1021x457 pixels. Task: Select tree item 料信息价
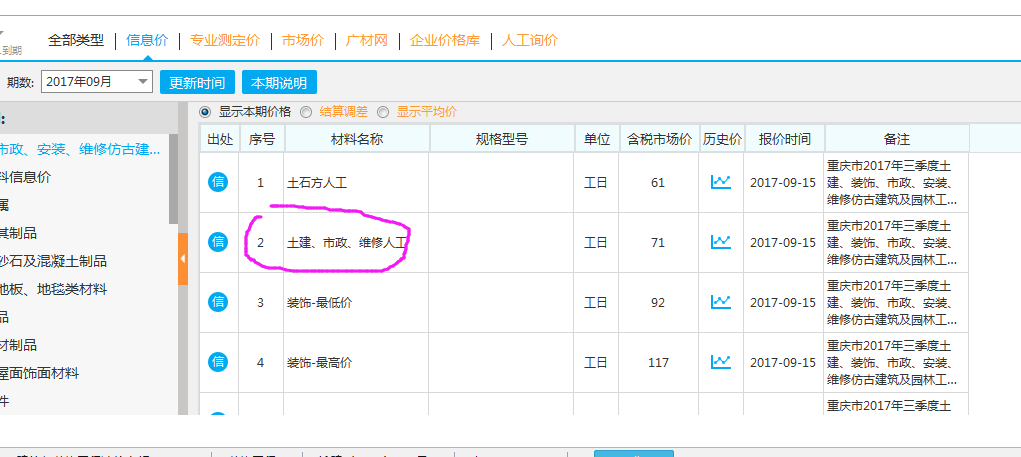26,177
